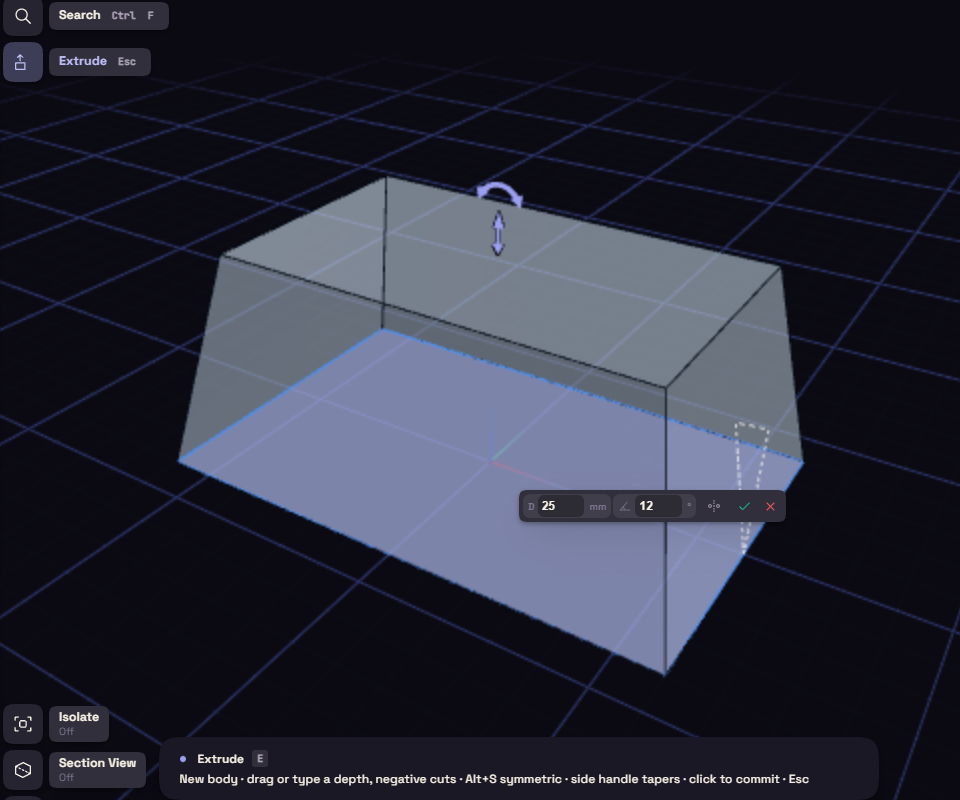This screenshot has width=960, height=800.
Task: Click the dashed taper preview outline
Action: (x=751, y=488)
